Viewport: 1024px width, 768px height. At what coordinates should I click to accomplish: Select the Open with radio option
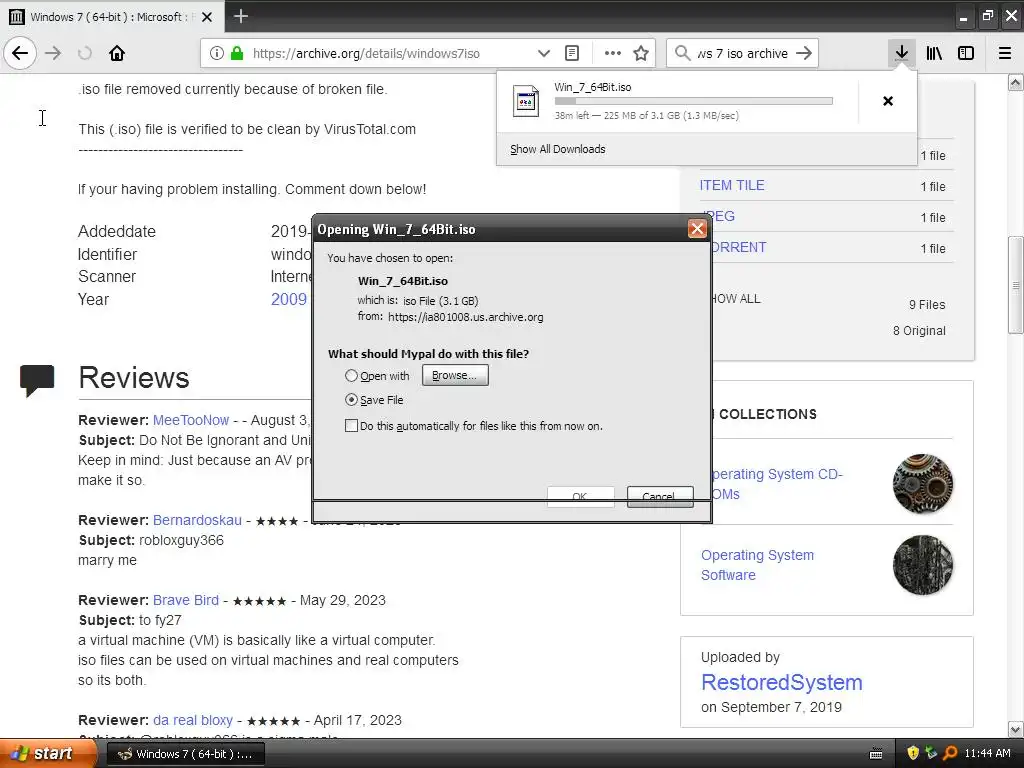[351, 376]
